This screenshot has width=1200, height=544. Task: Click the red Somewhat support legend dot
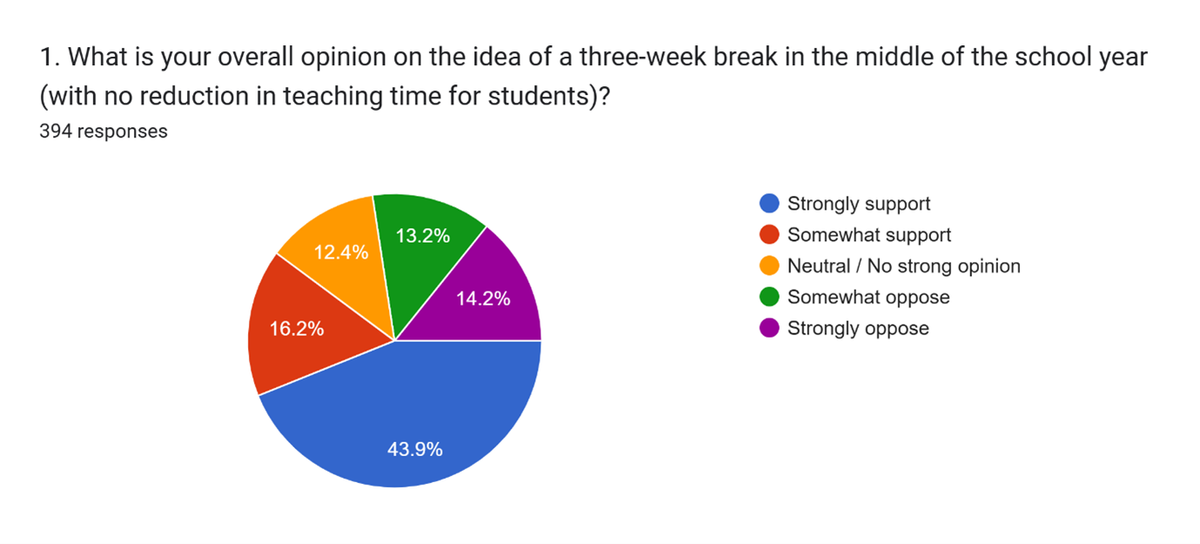[770, 235]
